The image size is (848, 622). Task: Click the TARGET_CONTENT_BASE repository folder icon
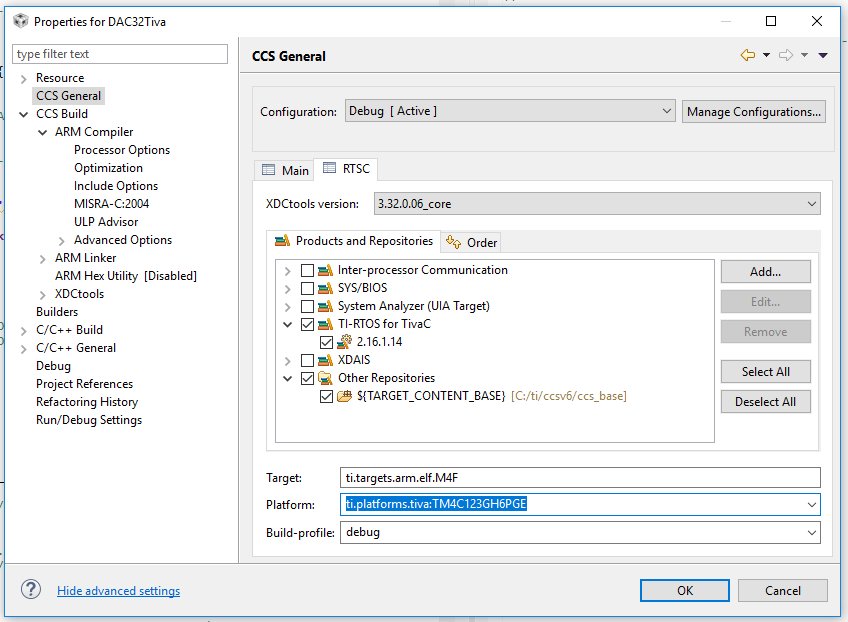point(344,396)
